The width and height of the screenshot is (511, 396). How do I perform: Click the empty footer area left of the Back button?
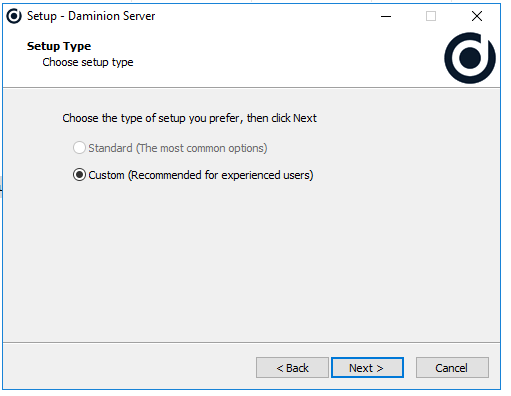coord(128,367)
